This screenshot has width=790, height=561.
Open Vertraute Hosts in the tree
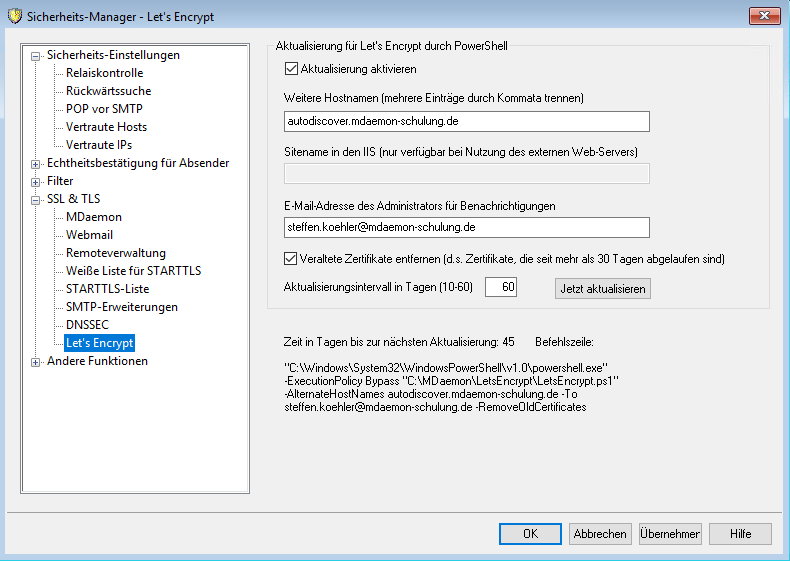(106, 127)
